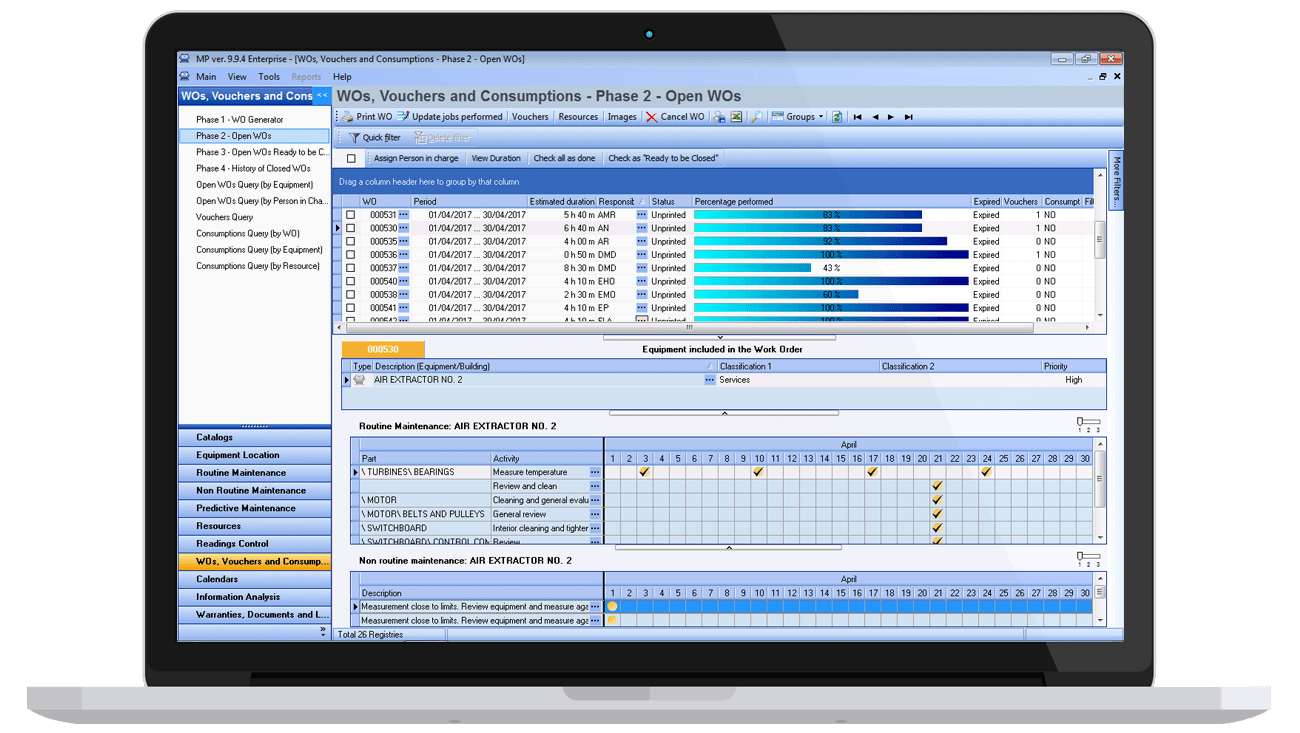Open ellipsis for General review activity
Screen dimensions: 1300x733
coord(595,514)
